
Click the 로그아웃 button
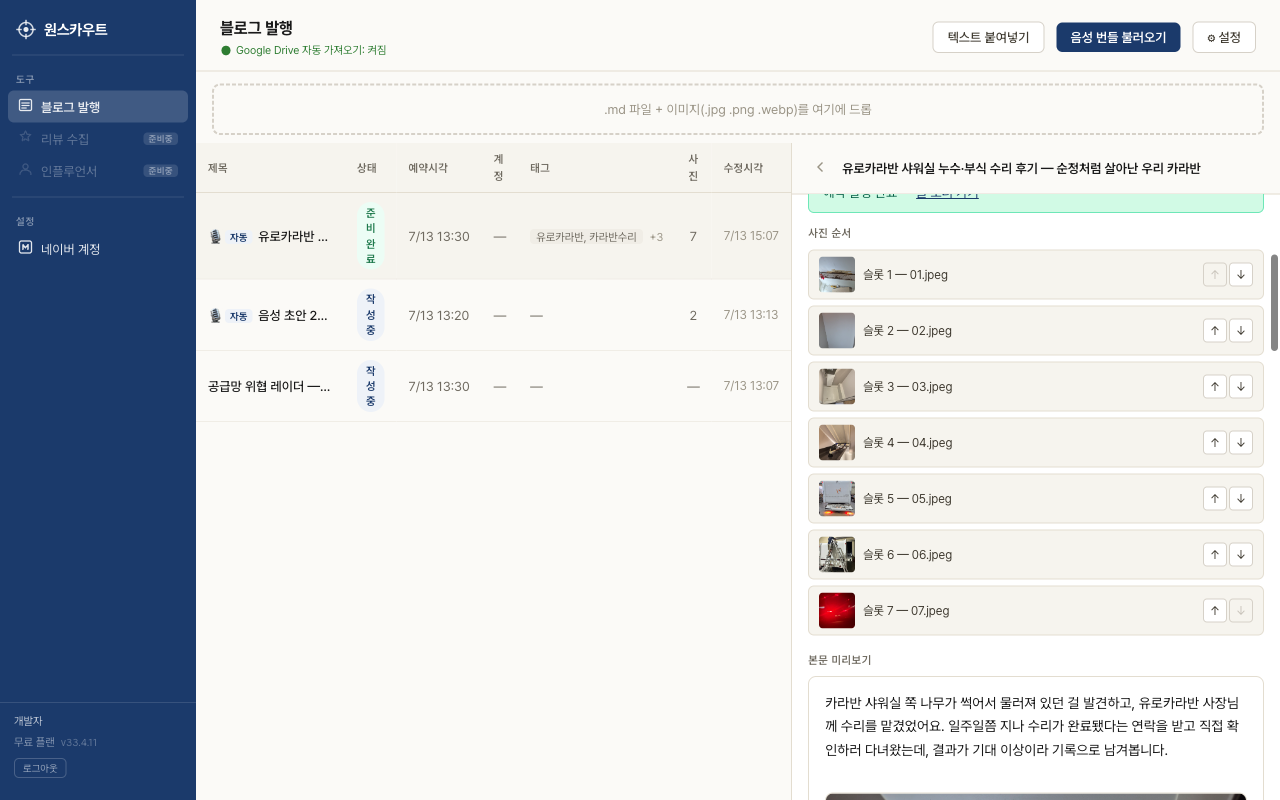point(40,768)
